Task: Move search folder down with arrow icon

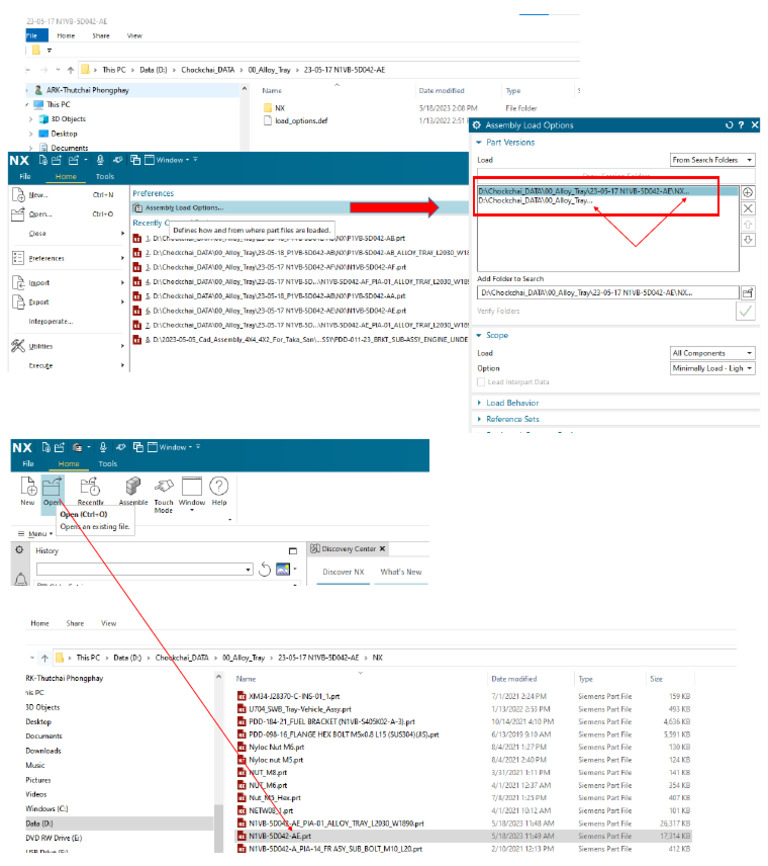Action: (x=748, y=240)
